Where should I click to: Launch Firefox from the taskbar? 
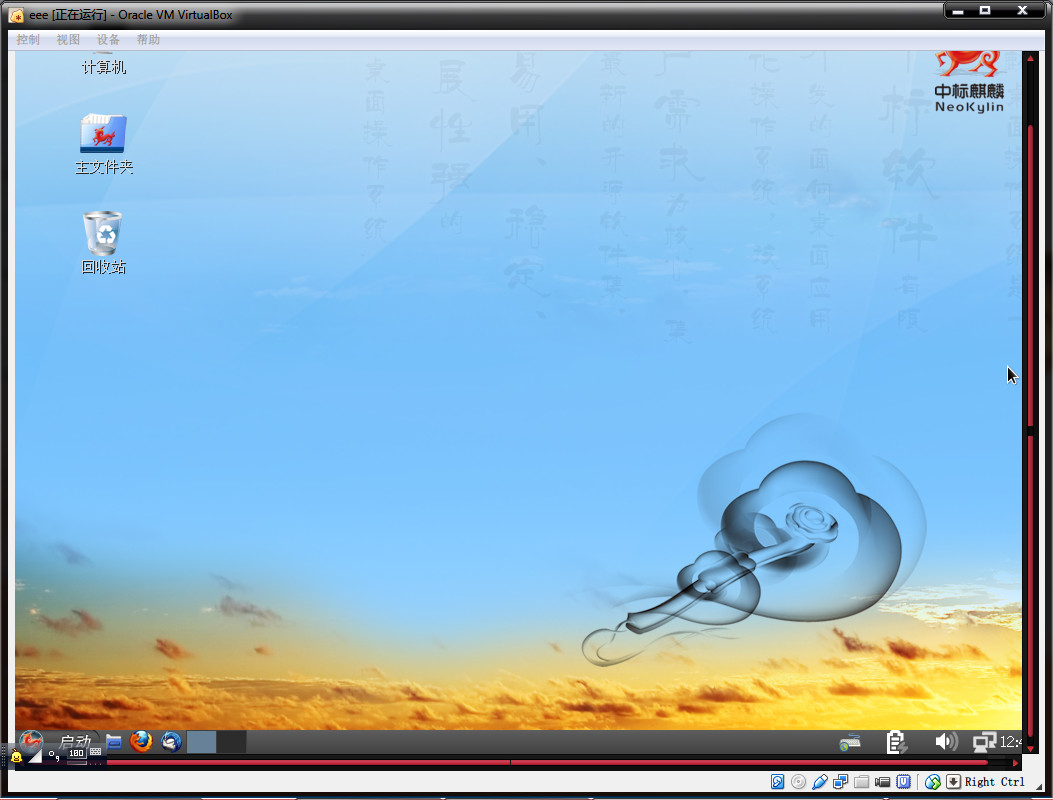[141, 741]
